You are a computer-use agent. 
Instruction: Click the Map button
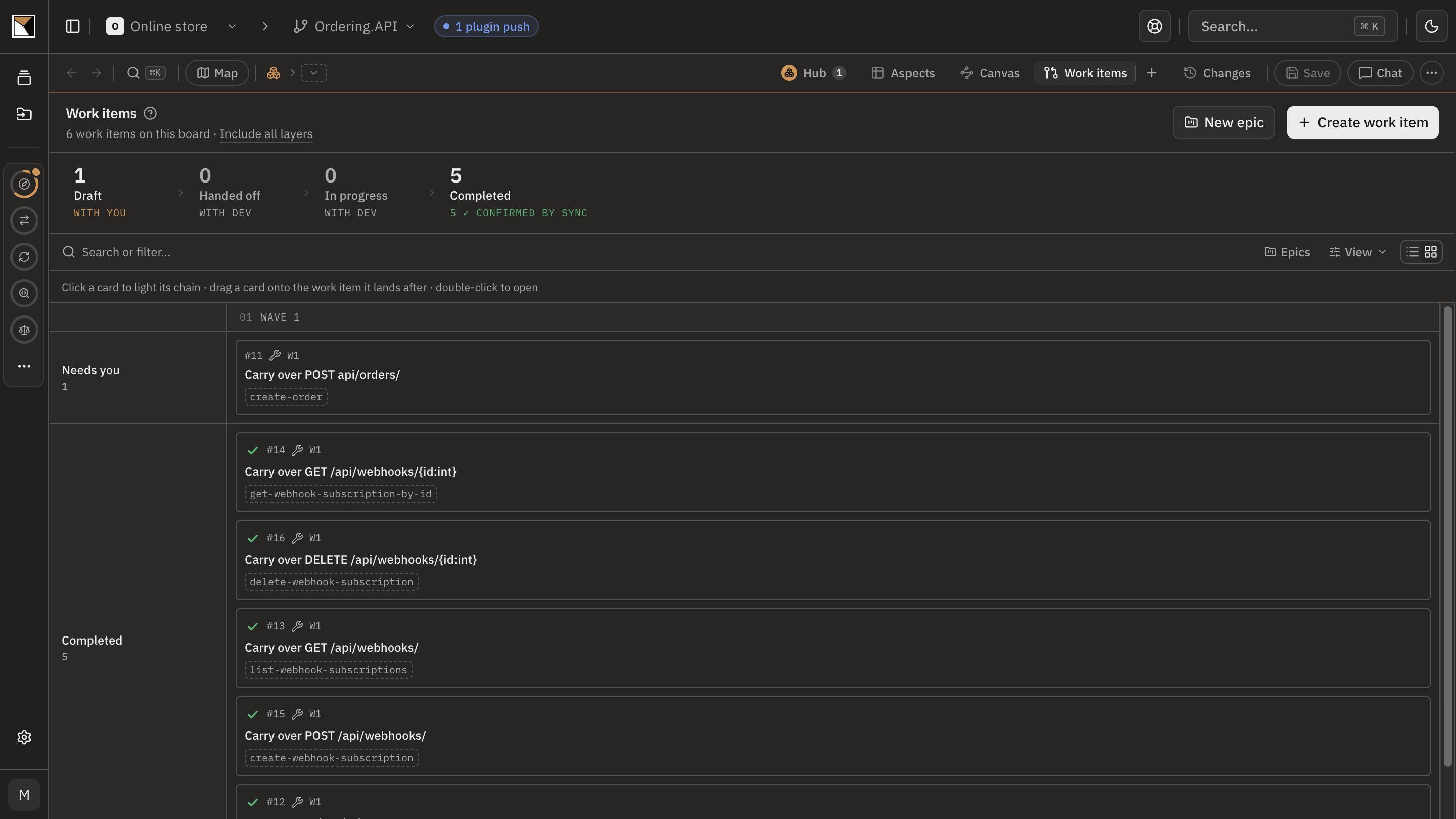click(x=217, y=73)
